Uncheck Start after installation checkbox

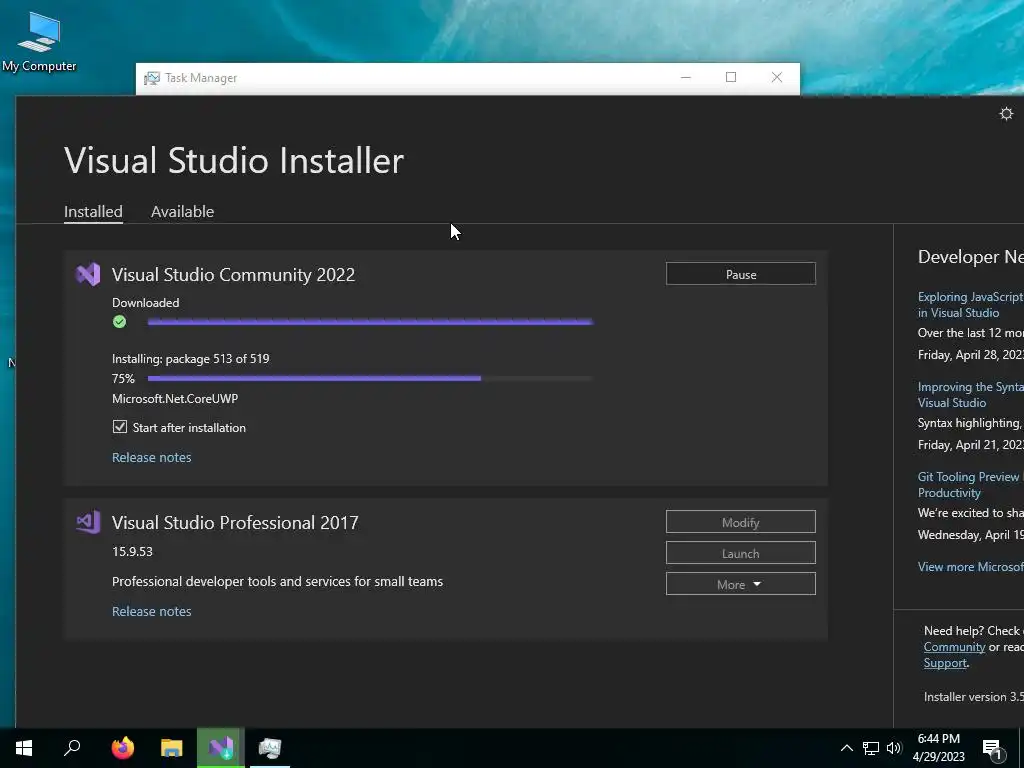click(x=120, y=427)
